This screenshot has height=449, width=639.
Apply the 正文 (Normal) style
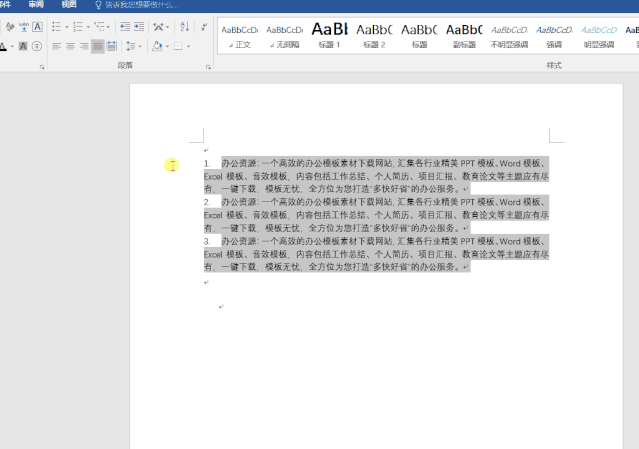point(240,36)
